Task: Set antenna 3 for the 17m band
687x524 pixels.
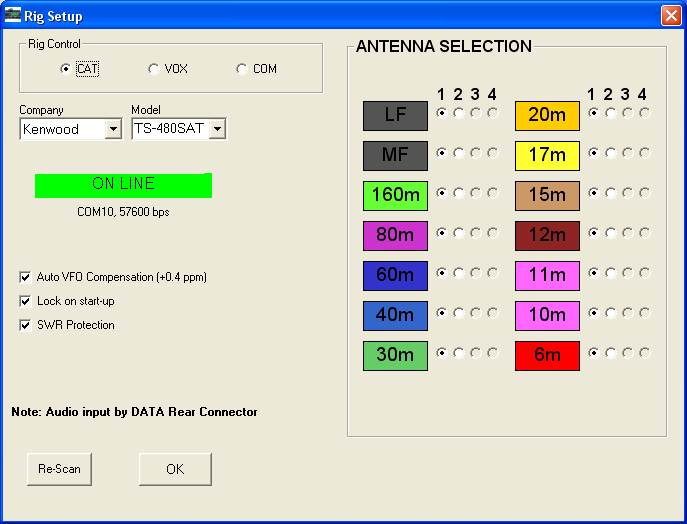Action: (628, 153)
